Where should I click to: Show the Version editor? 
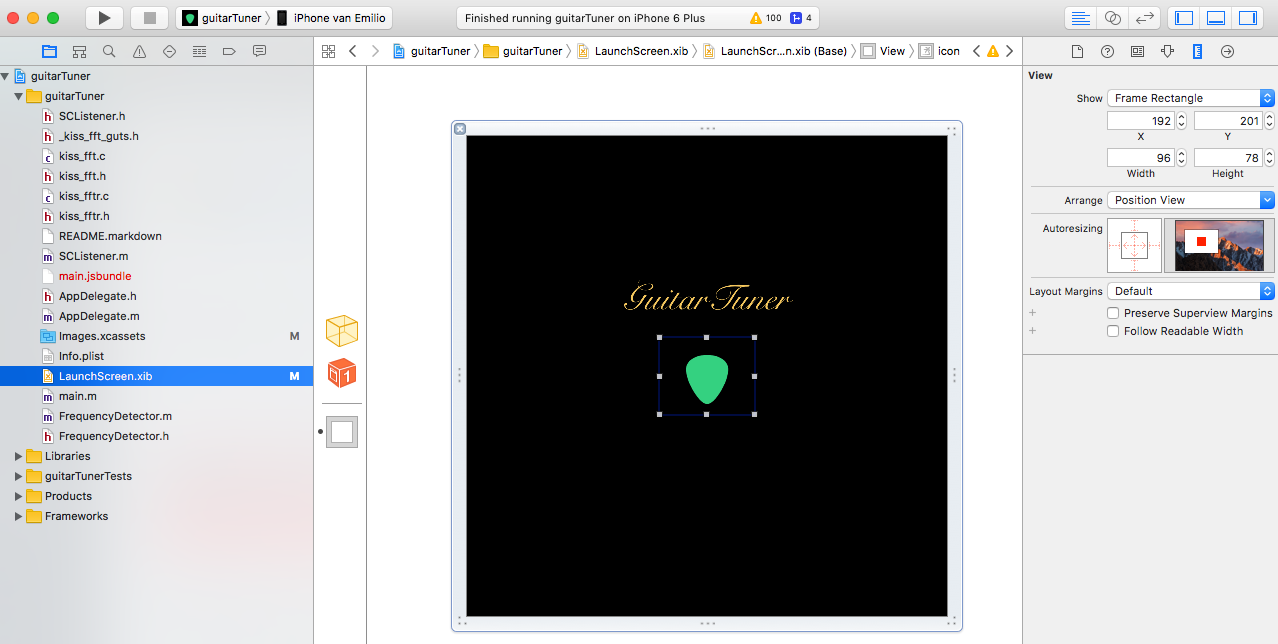tap(1145, 18)
